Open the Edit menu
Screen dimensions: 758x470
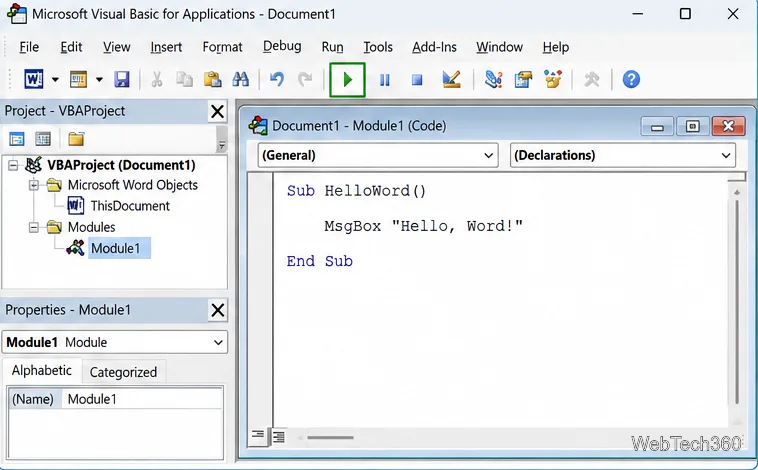pos(71,47)
